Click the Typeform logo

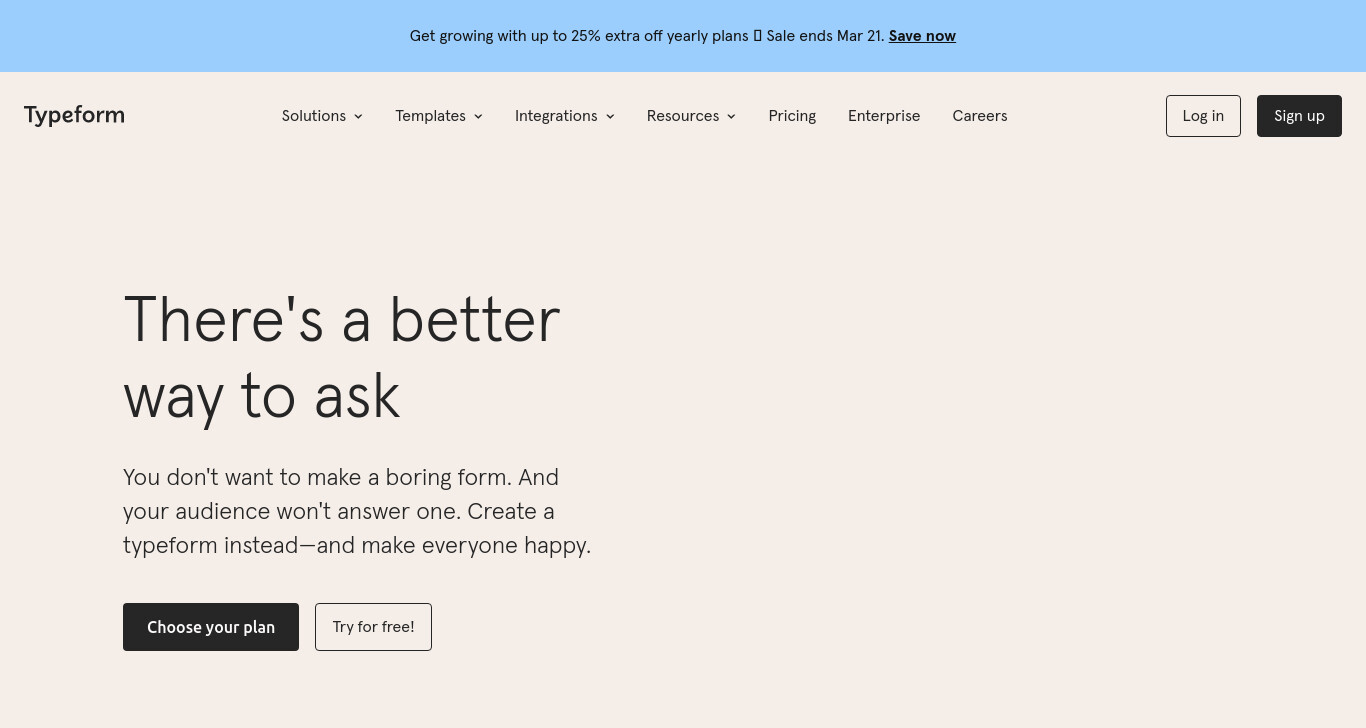[74, 115]
